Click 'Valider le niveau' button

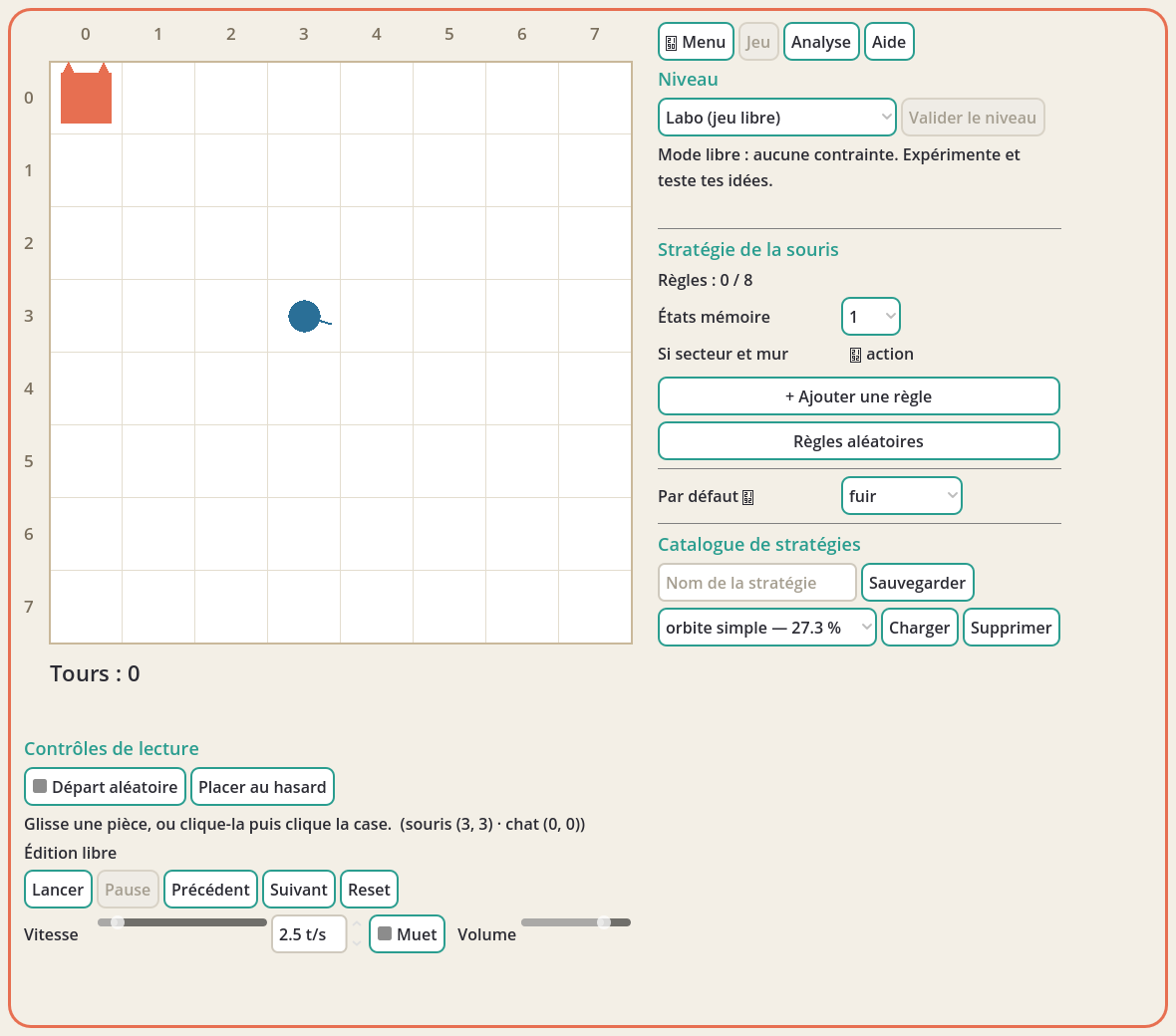973,118
